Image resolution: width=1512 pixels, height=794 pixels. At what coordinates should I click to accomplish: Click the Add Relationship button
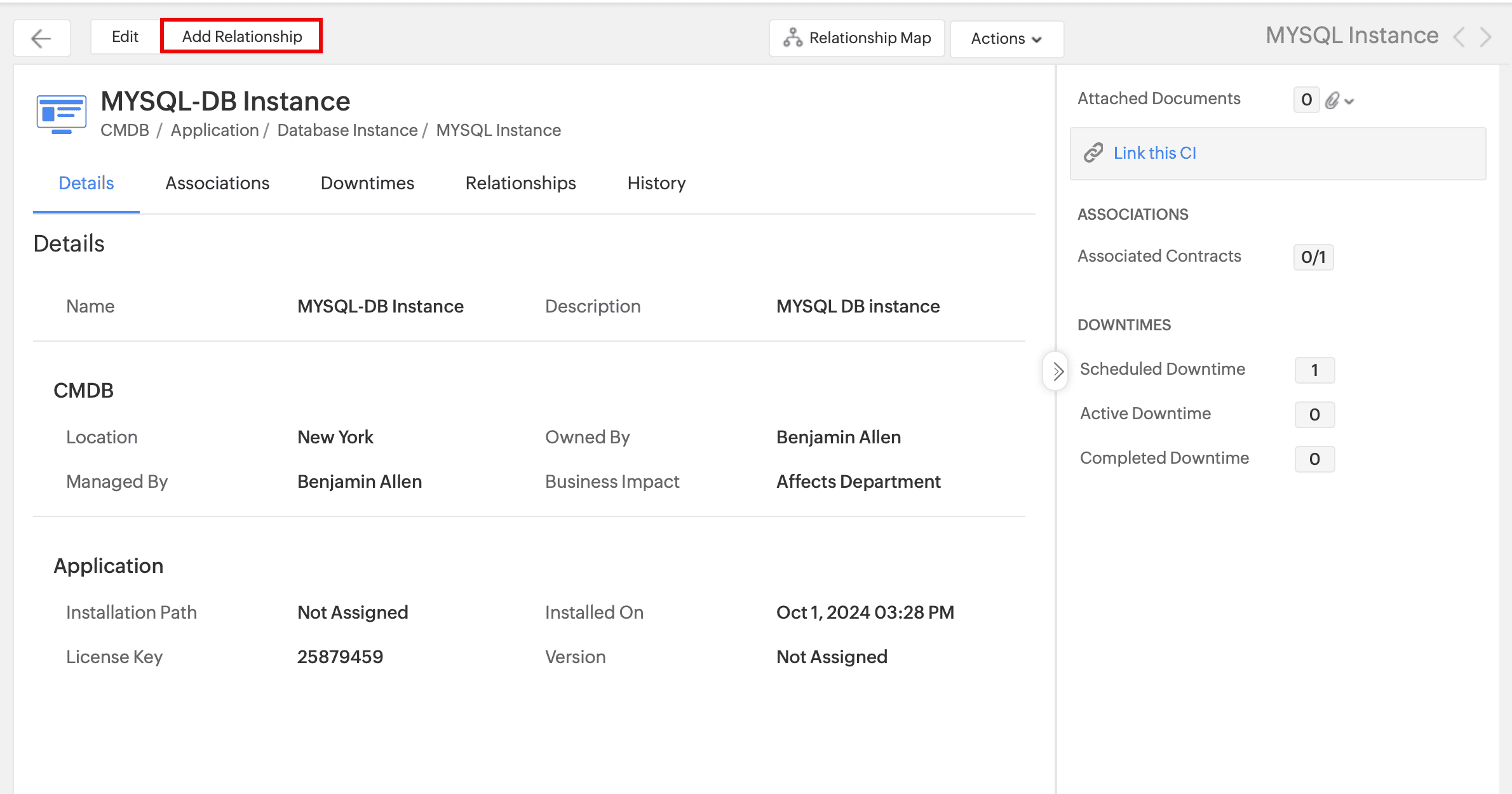click(x=241, y=36)
